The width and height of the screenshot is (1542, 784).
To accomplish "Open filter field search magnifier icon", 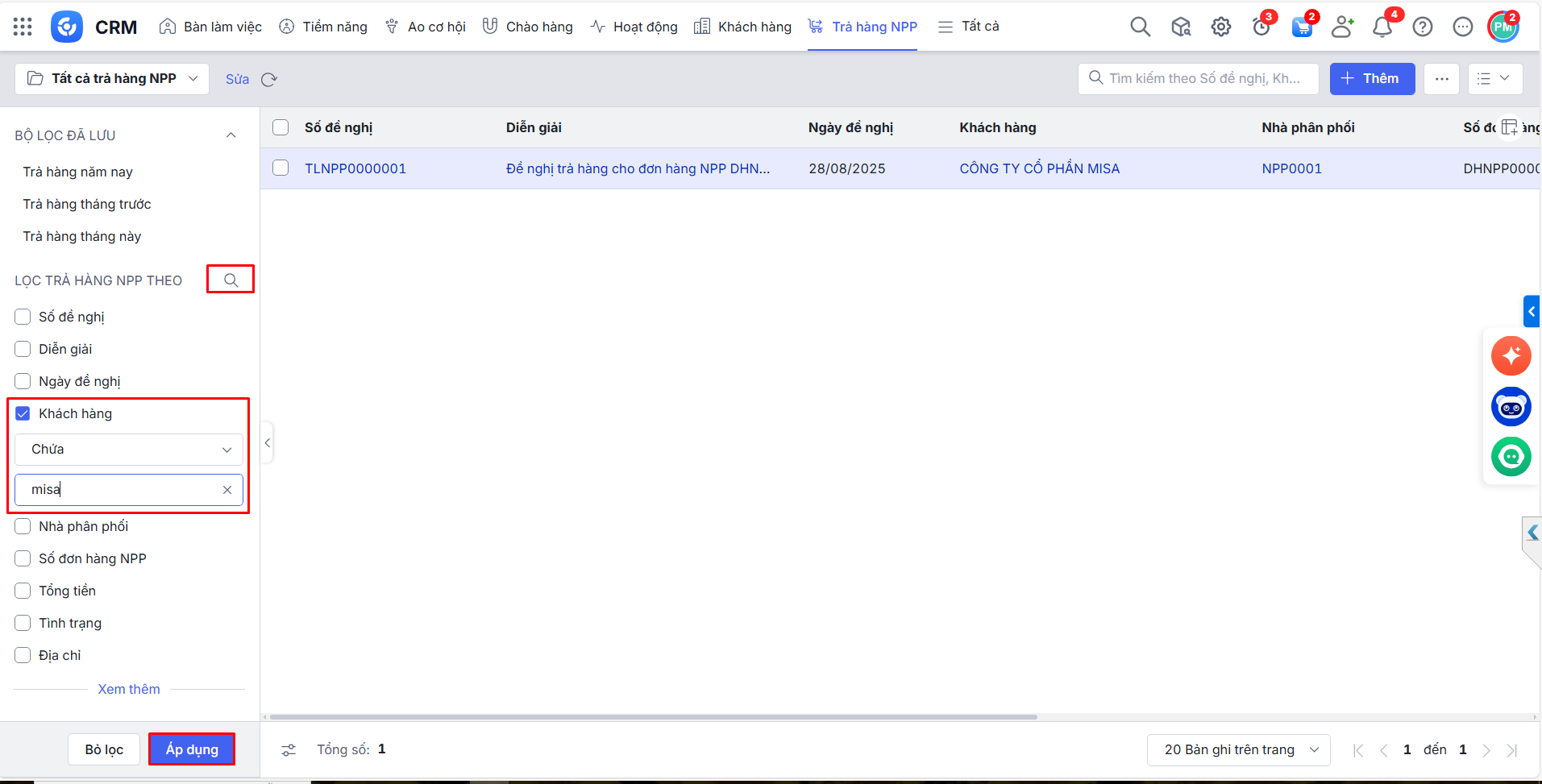I will (x=231, y=280).
